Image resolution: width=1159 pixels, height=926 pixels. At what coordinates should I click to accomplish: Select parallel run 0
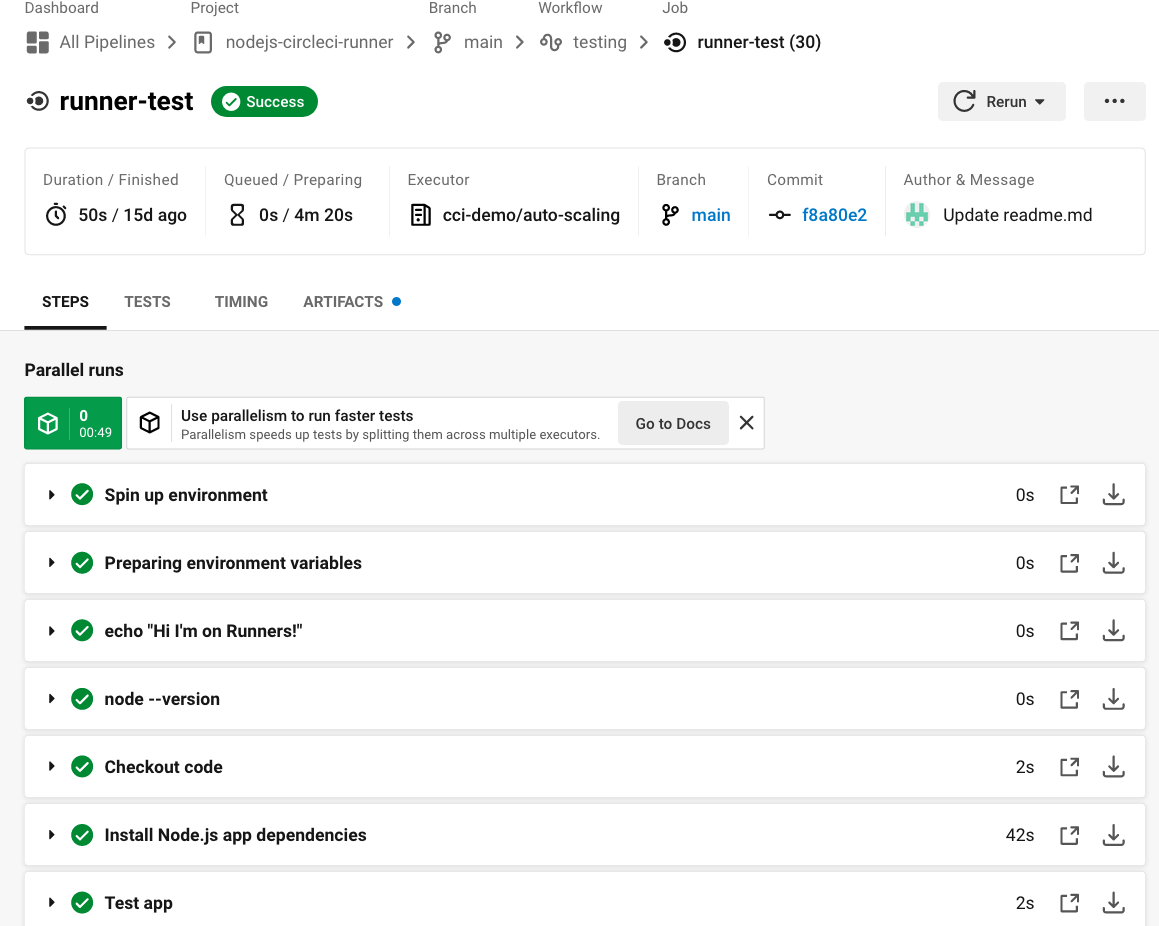tap(72, 422)
